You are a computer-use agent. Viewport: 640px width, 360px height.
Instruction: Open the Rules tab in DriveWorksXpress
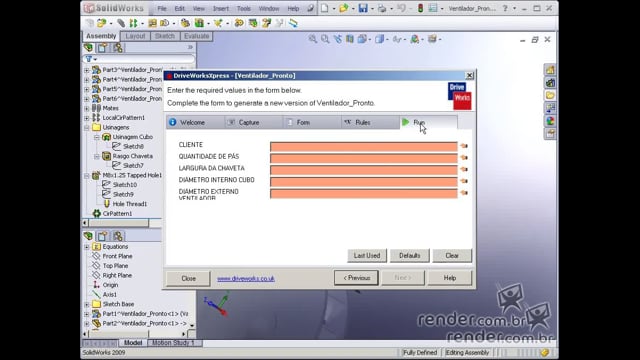370,122
